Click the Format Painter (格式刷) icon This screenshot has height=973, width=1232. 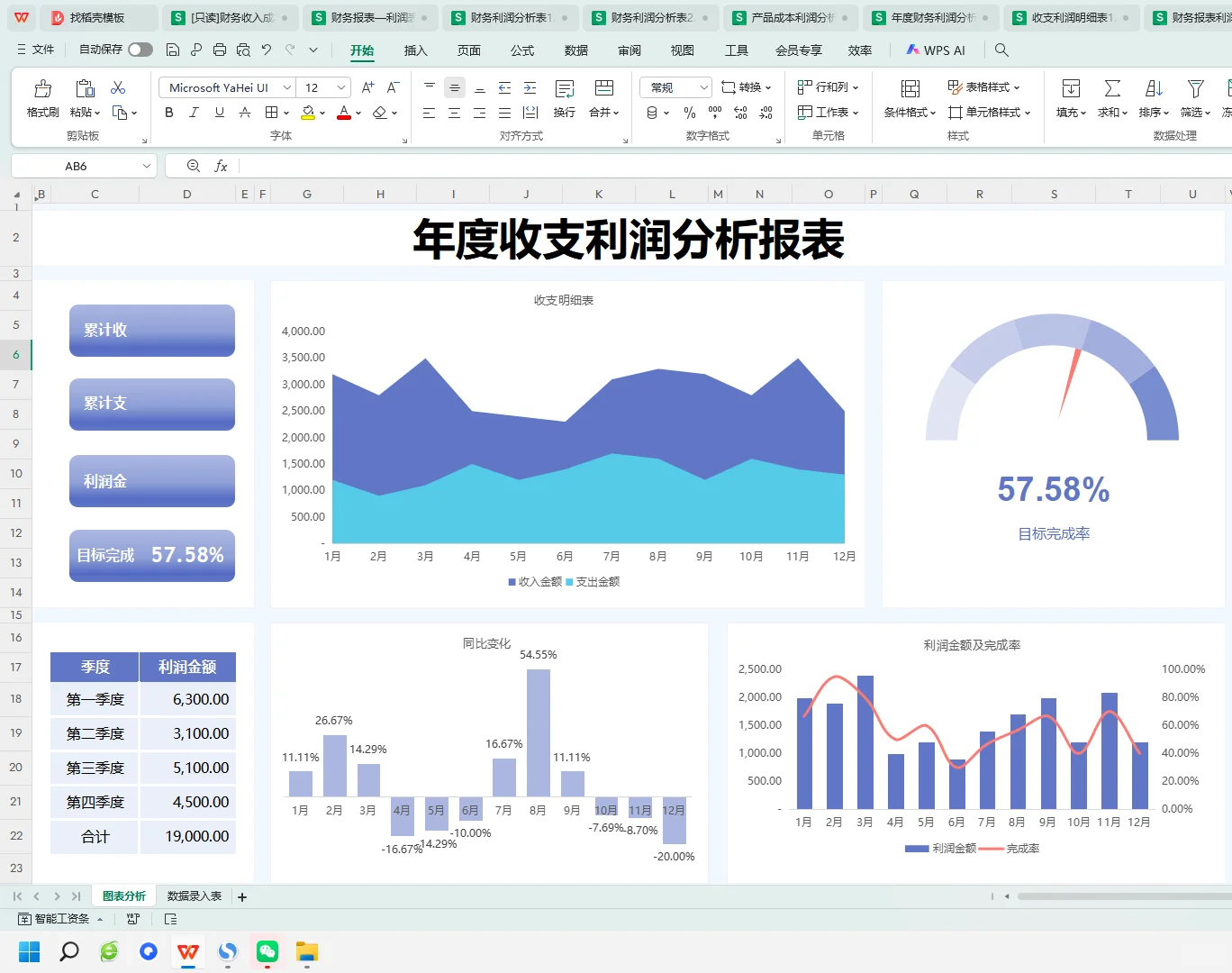[x=42, y=88]
